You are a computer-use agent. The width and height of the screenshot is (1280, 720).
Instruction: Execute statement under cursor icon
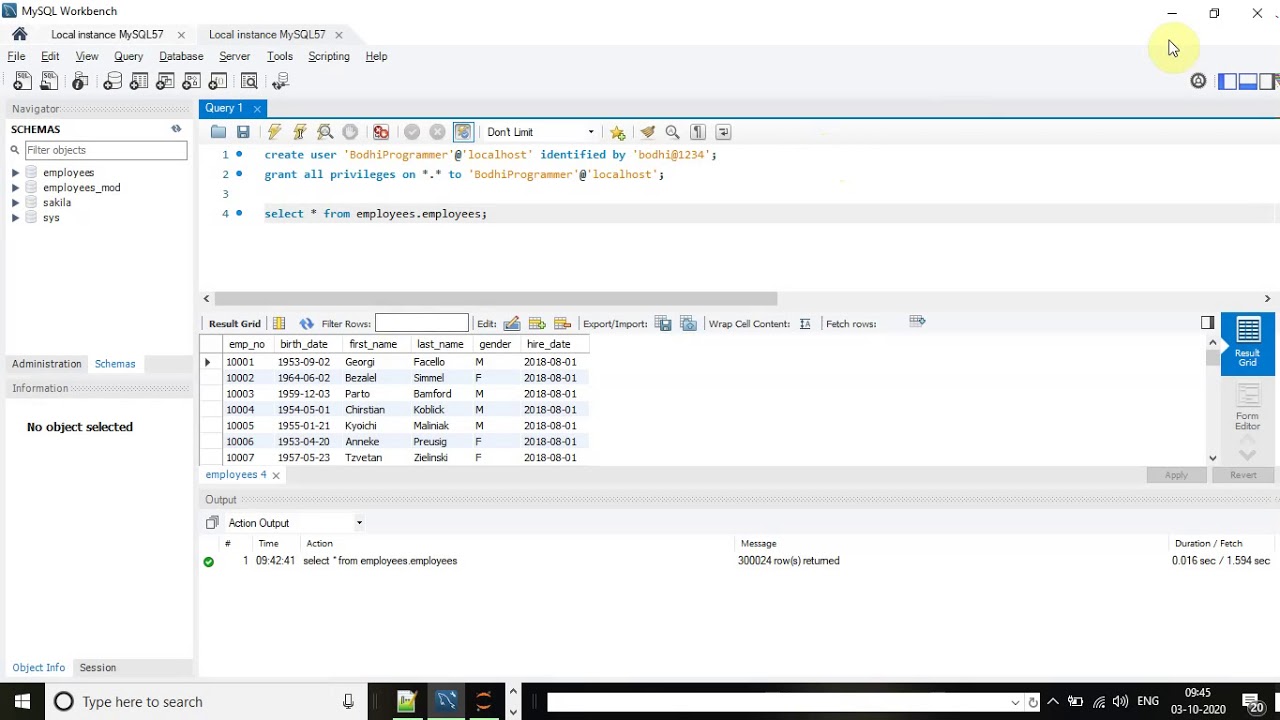click(299, 132)
